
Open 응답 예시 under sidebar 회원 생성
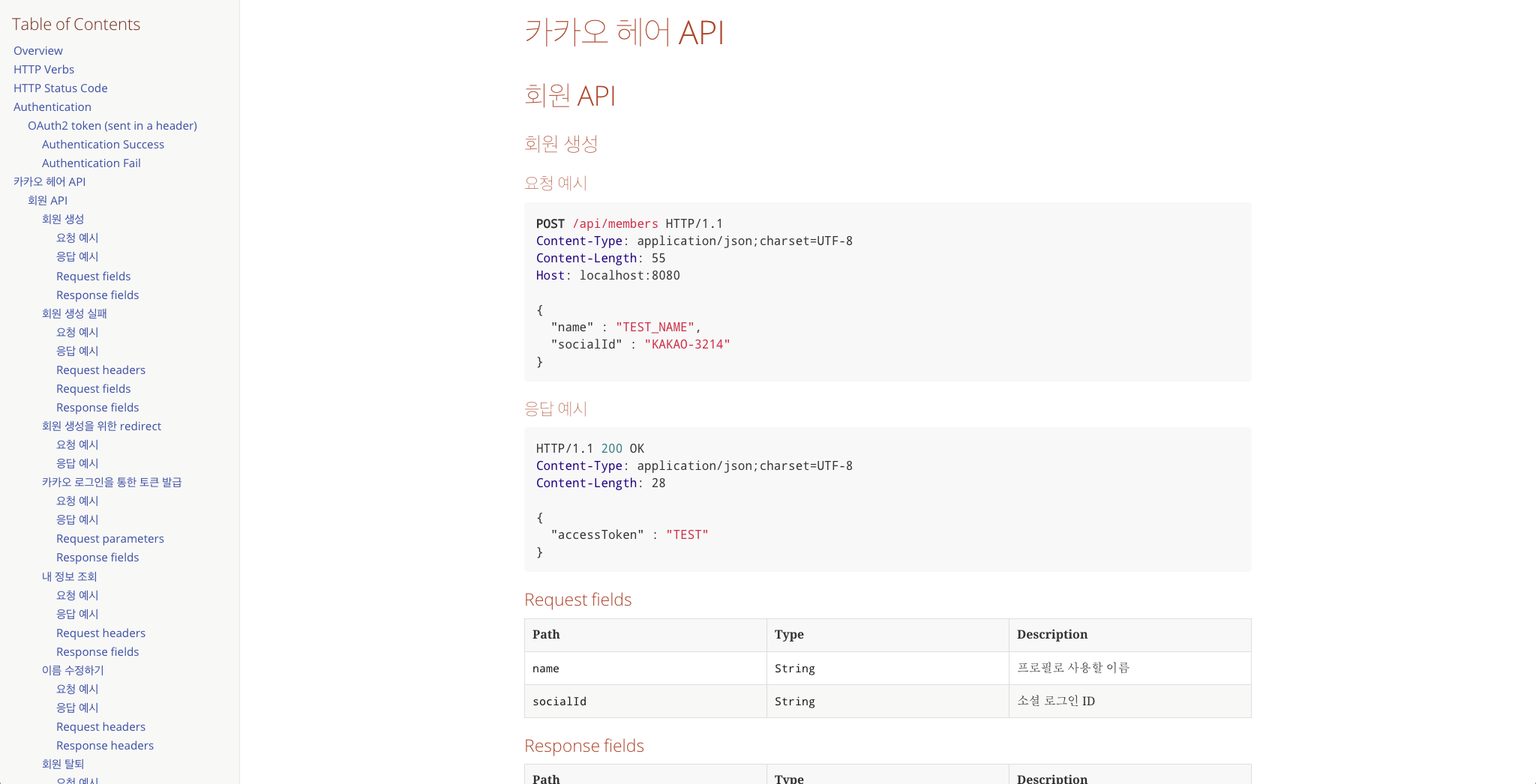77,256
